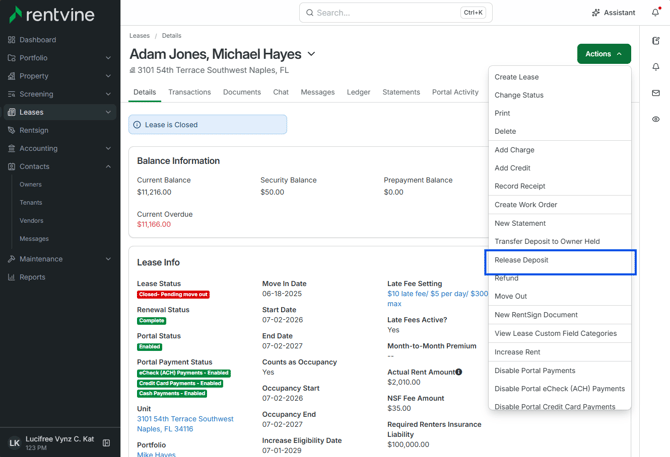
Task: Open the Chat tab
Action: (281, 92)
